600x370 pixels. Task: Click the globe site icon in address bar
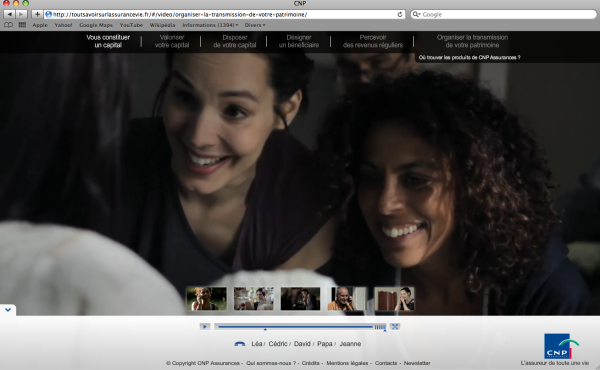pos(48,14)
